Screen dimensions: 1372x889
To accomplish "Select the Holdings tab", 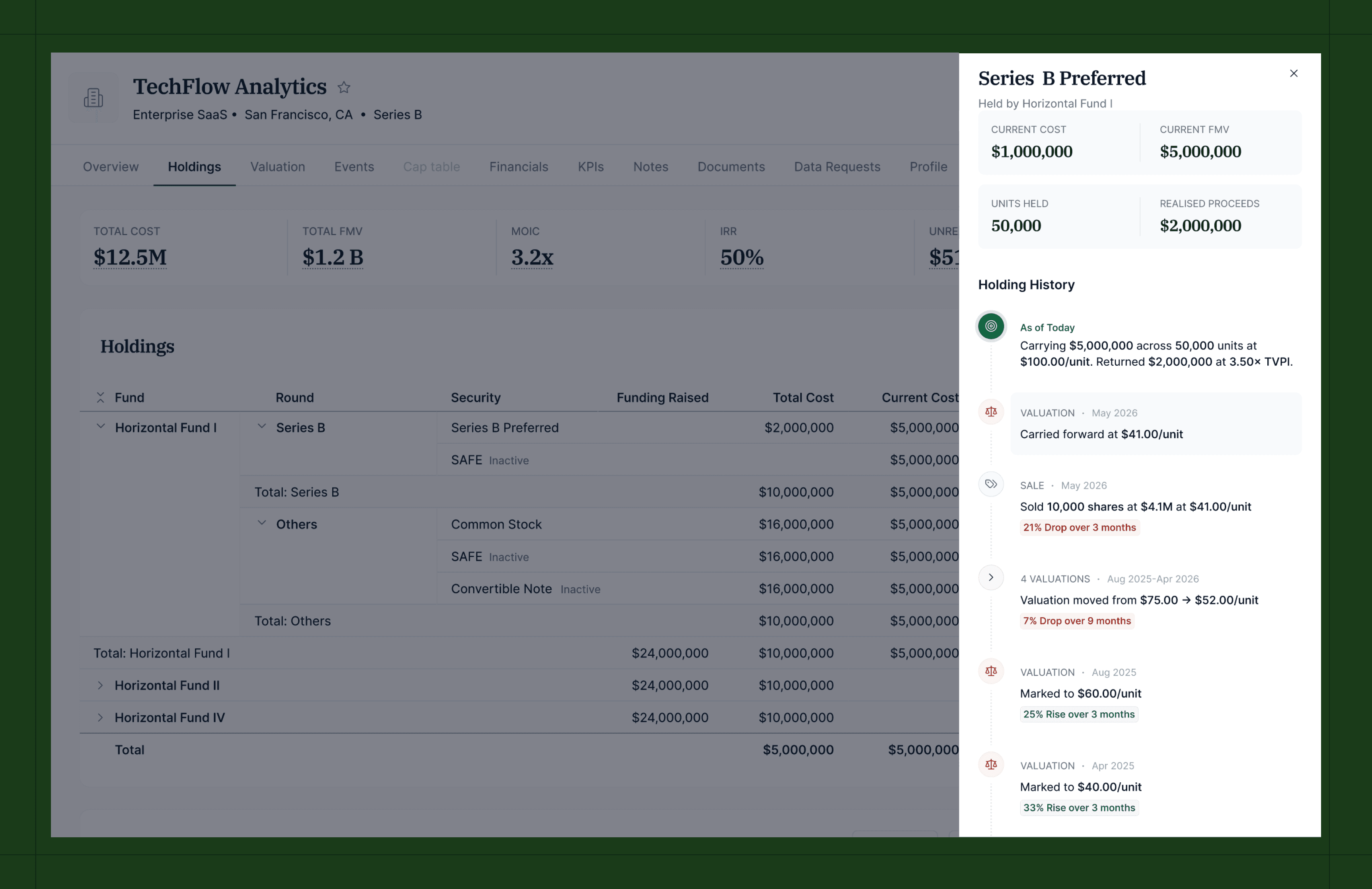I will coord(194,167).
